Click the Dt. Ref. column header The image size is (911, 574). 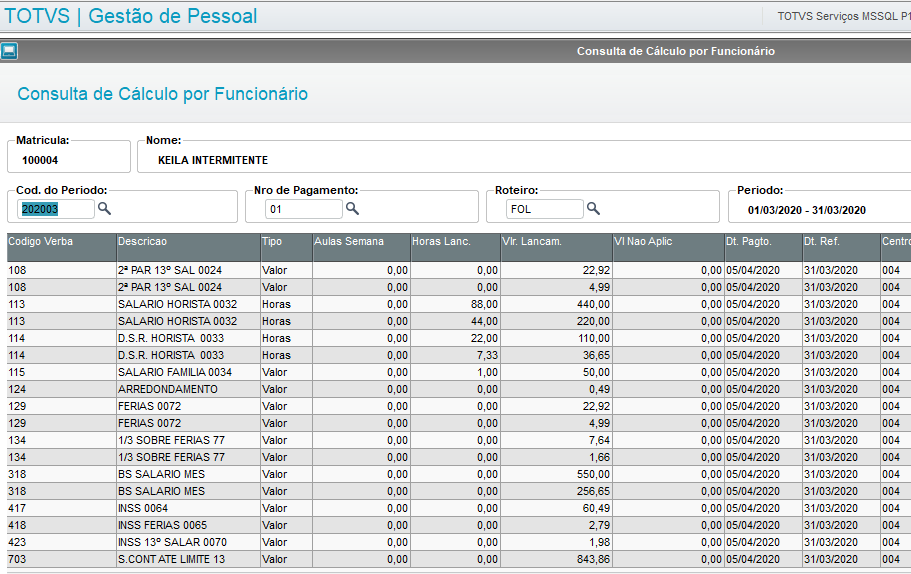coord(841,247)
